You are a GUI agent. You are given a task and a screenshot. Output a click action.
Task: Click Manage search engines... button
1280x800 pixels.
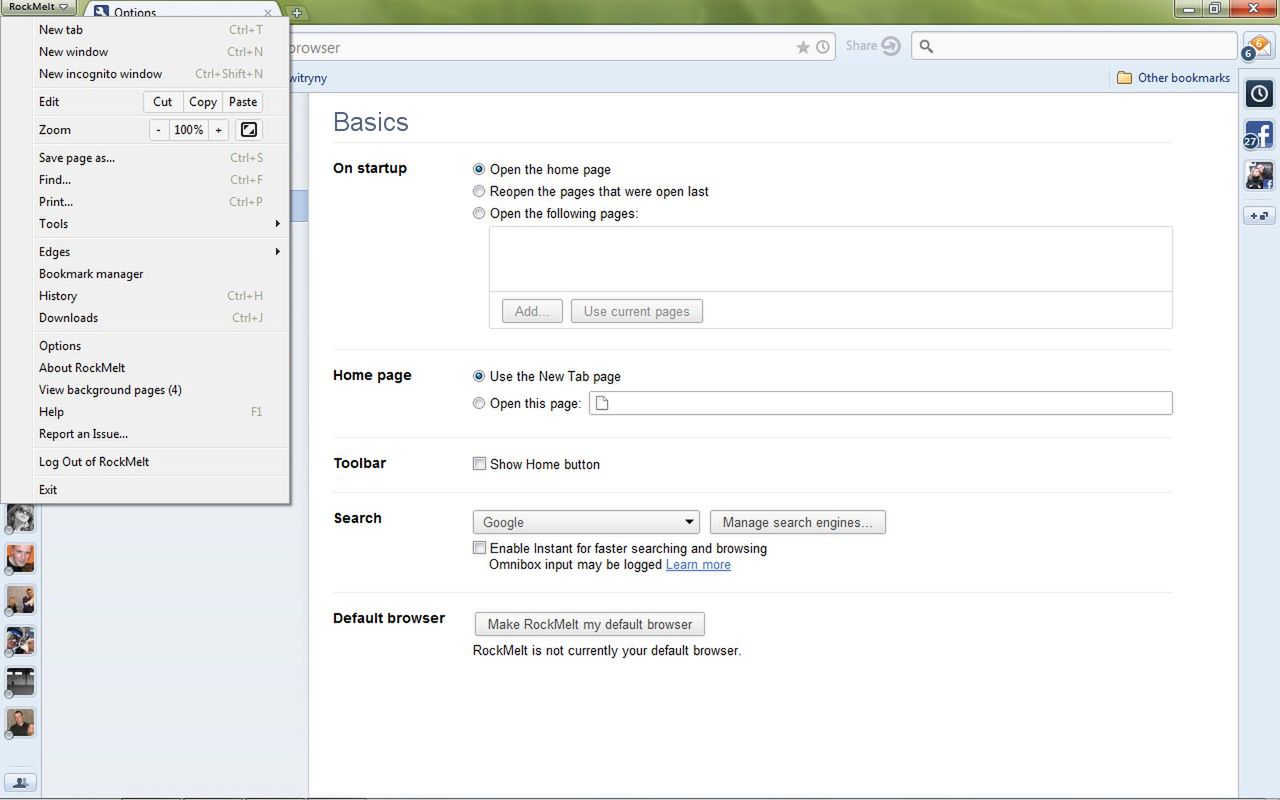click(797, 522)
